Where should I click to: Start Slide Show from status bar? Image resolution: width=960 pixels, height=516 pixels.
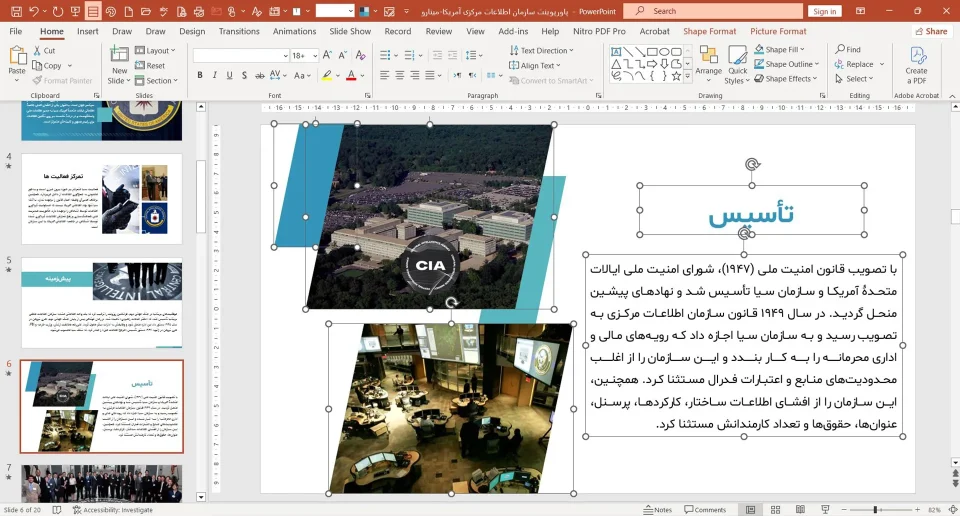(x=825, y=509)
